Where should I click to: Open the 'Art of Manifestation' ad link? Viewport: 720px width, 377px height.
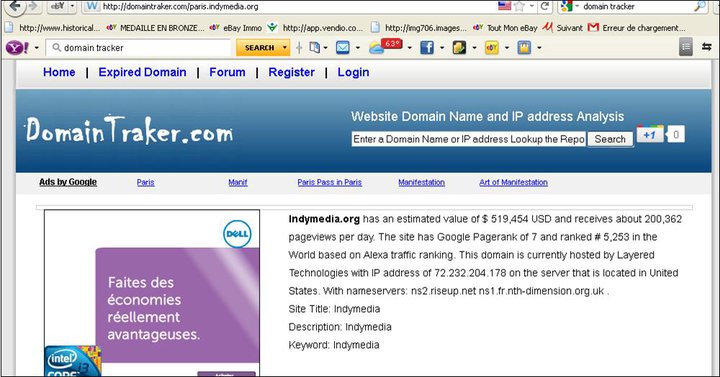pyautogui.click(x=513, y=182)
